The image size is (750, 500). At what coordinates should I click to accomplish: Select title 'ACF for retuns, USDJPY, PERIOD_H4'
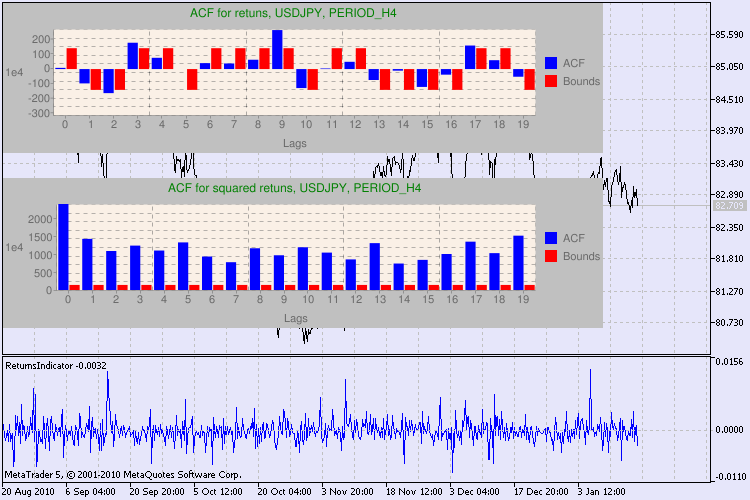click(x=293, y=13)
